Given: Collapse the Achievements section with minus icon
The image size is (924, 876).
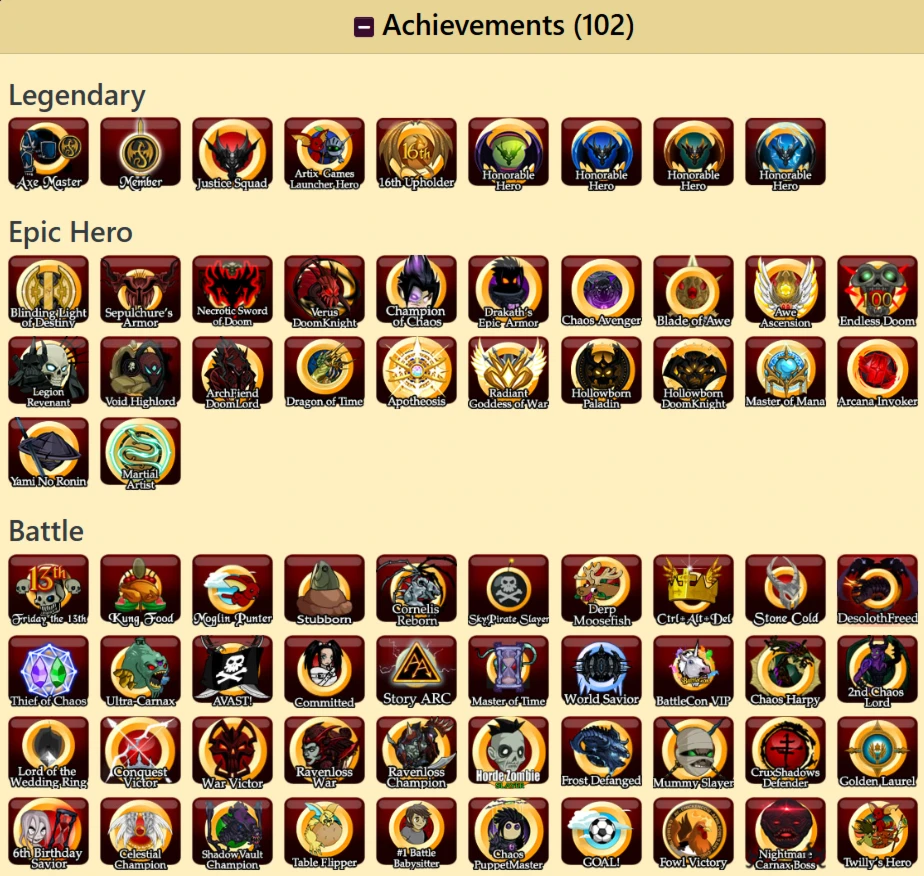Looking at the screenshot, I should pyautogui.click(x=364, y=27).
